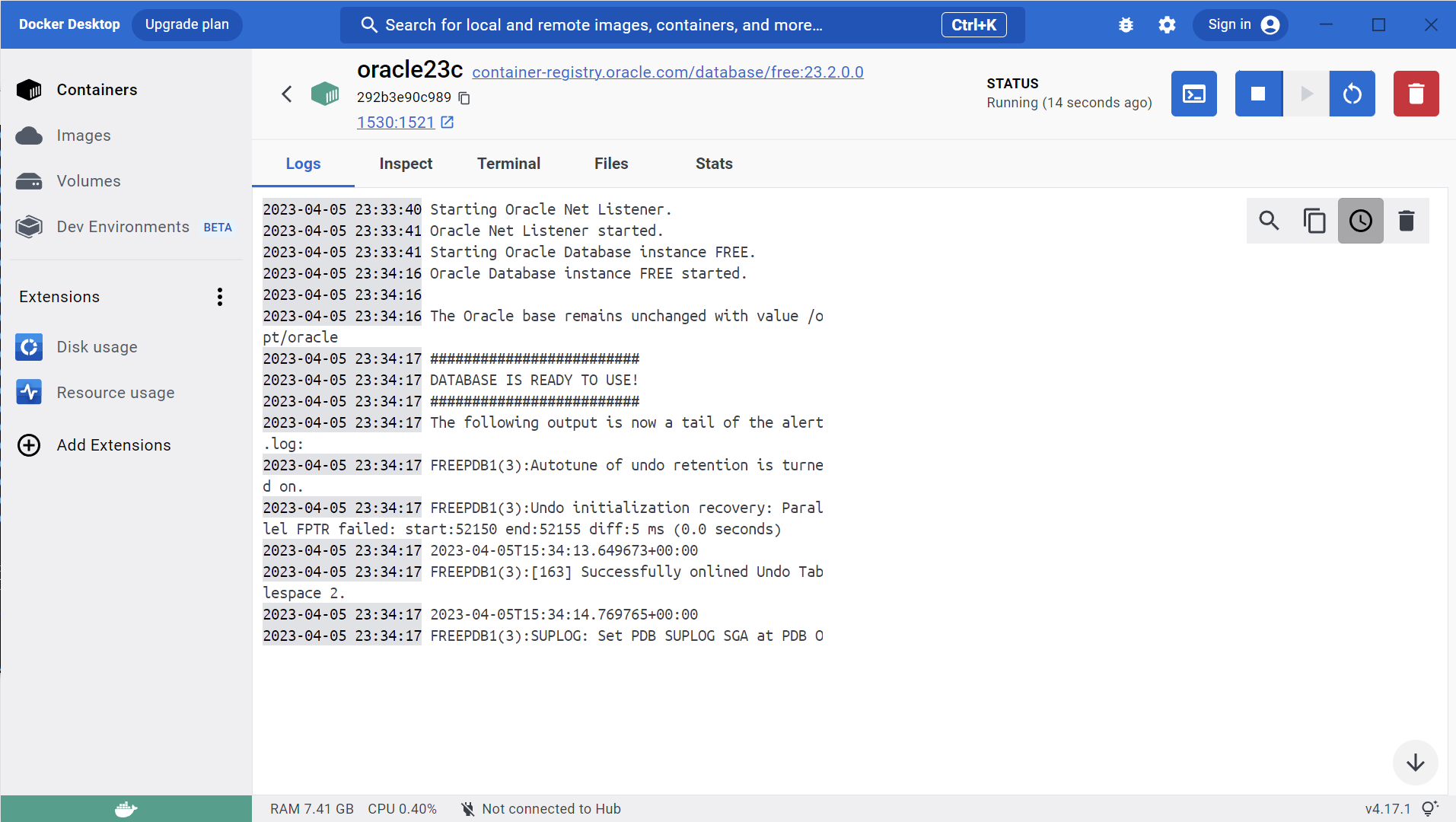The height and width of the screenshot is (822, 1456).
Task: Switch to the Stats tab
Action: tap(714, 164)
